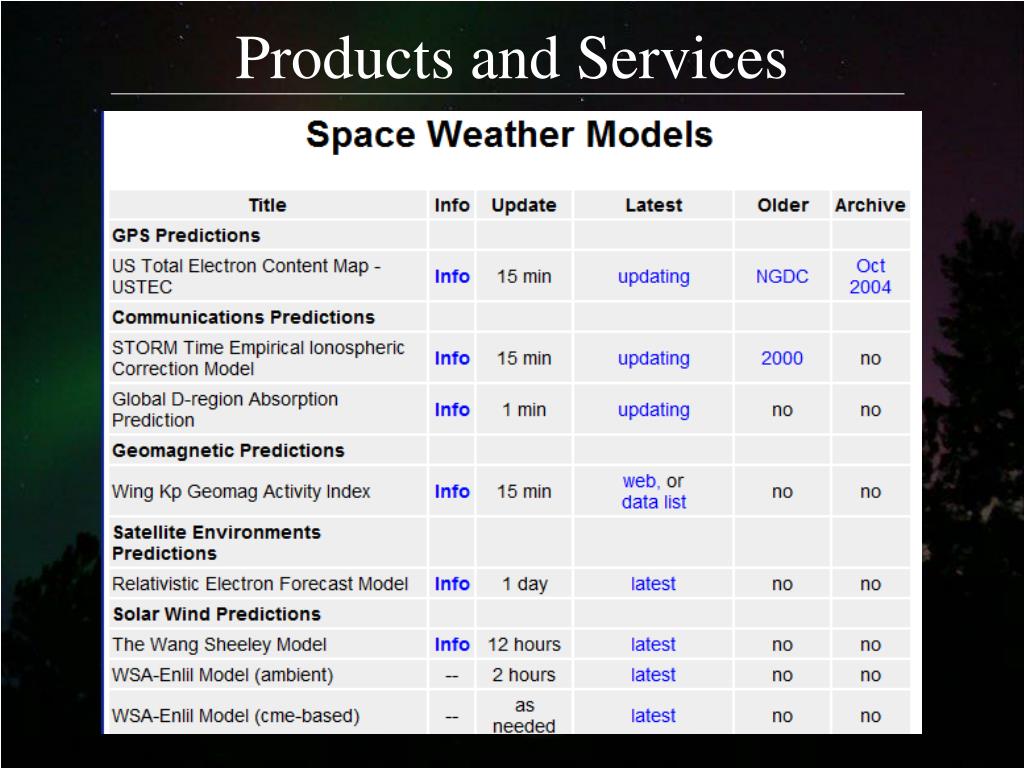Click the Older column header
Image resolution: width=1024 pixels, height=768 pixels.
pos(782,205)
